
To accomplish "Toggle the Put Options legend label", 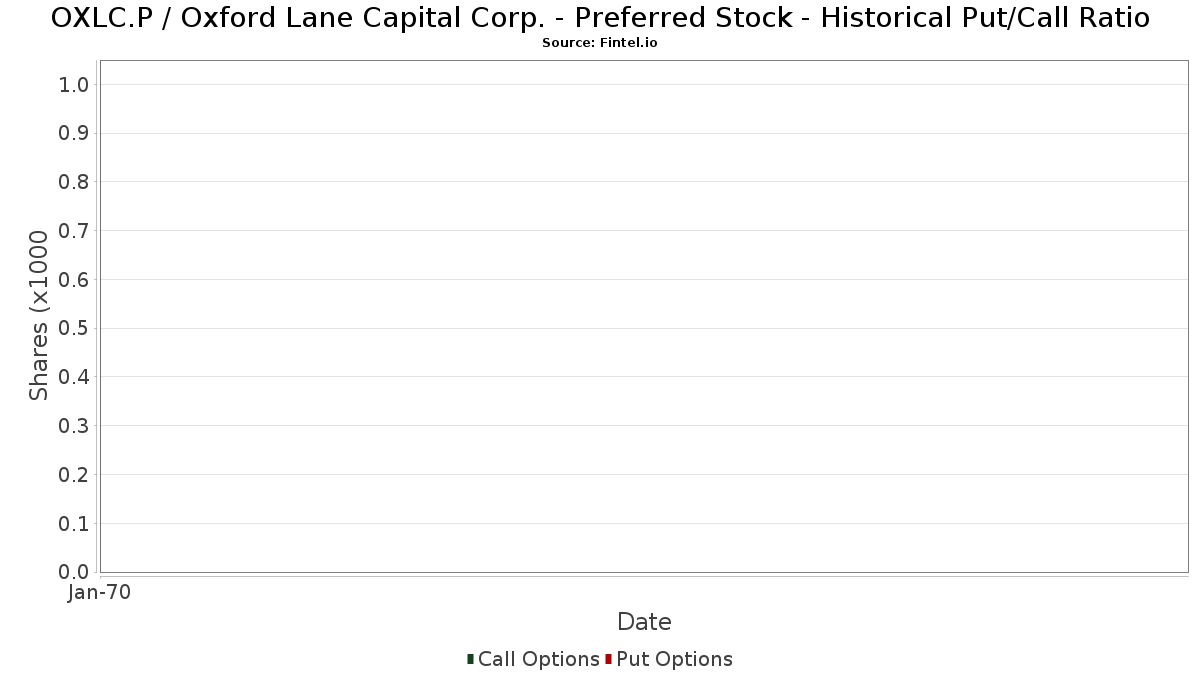I will click(674, 659).
